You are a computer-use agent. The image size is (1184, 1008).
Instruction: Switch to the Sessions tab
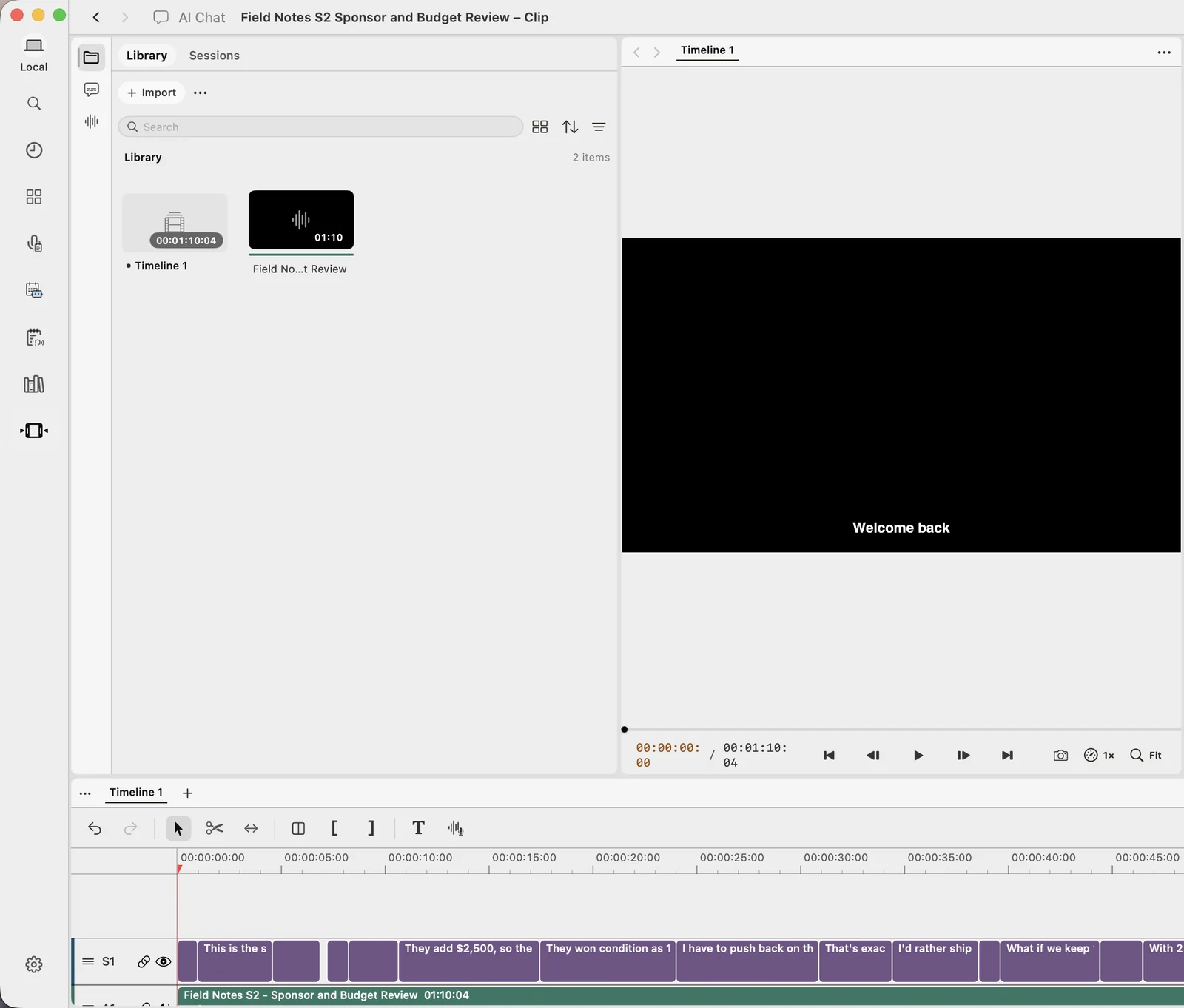[215, 56]
